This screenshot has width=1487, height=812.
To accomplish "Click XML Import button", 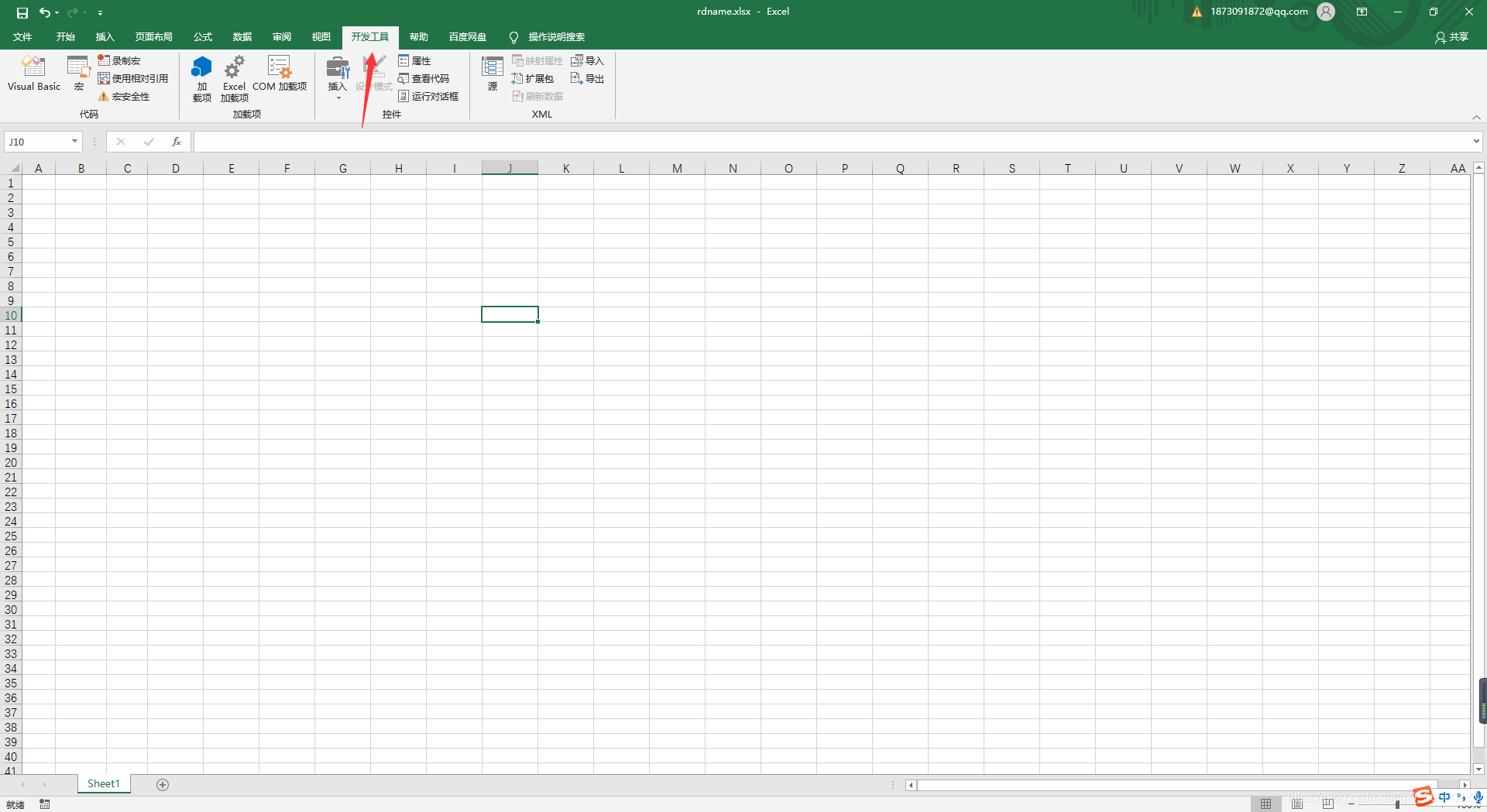I will [x=587, y=60].
